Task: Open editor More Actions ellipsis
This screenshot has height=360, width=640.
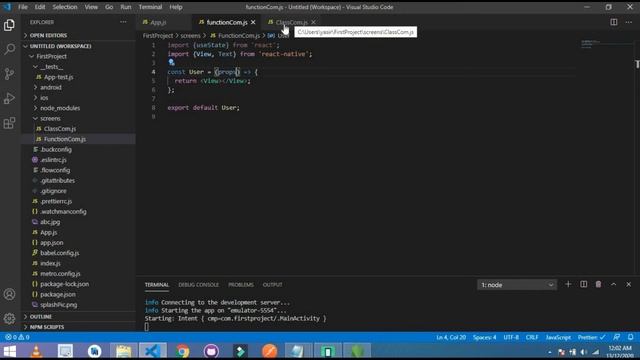Action: click(x=629, y=22)
